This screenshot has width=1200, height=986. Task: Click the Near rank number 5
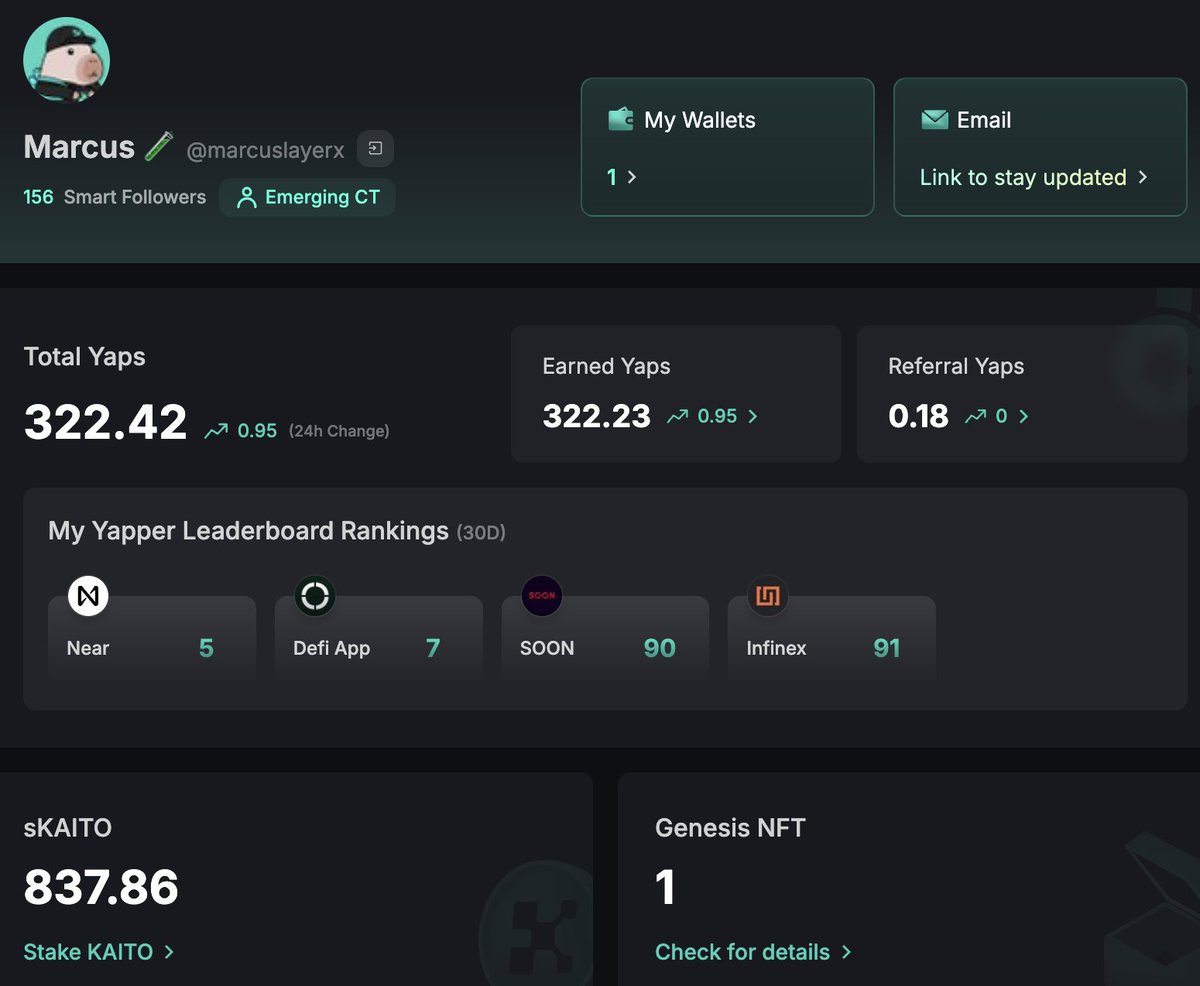click(x=206, y=648)
